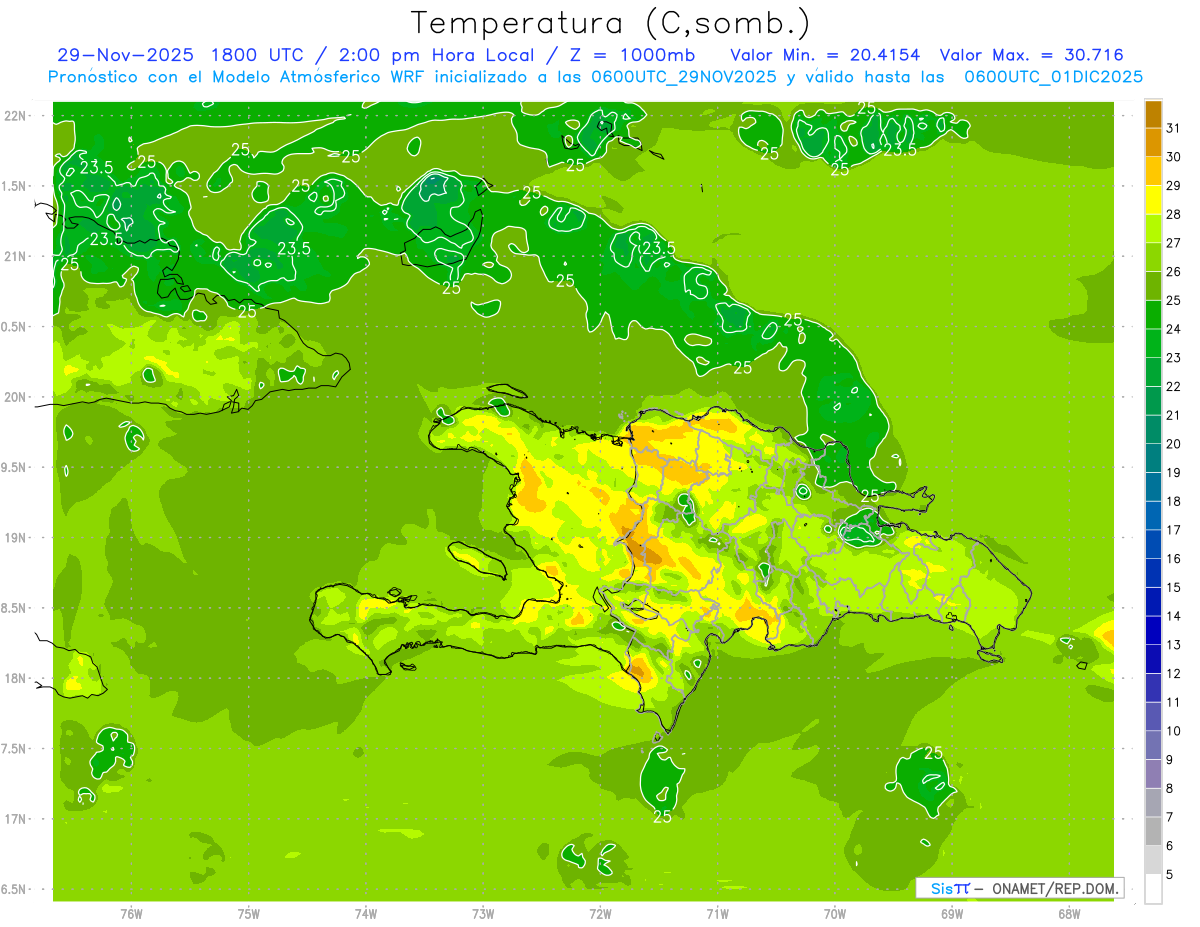Click the green swatch between 24 and 25
Screen dimensions: 1200x927
(x=1153, y=315)
